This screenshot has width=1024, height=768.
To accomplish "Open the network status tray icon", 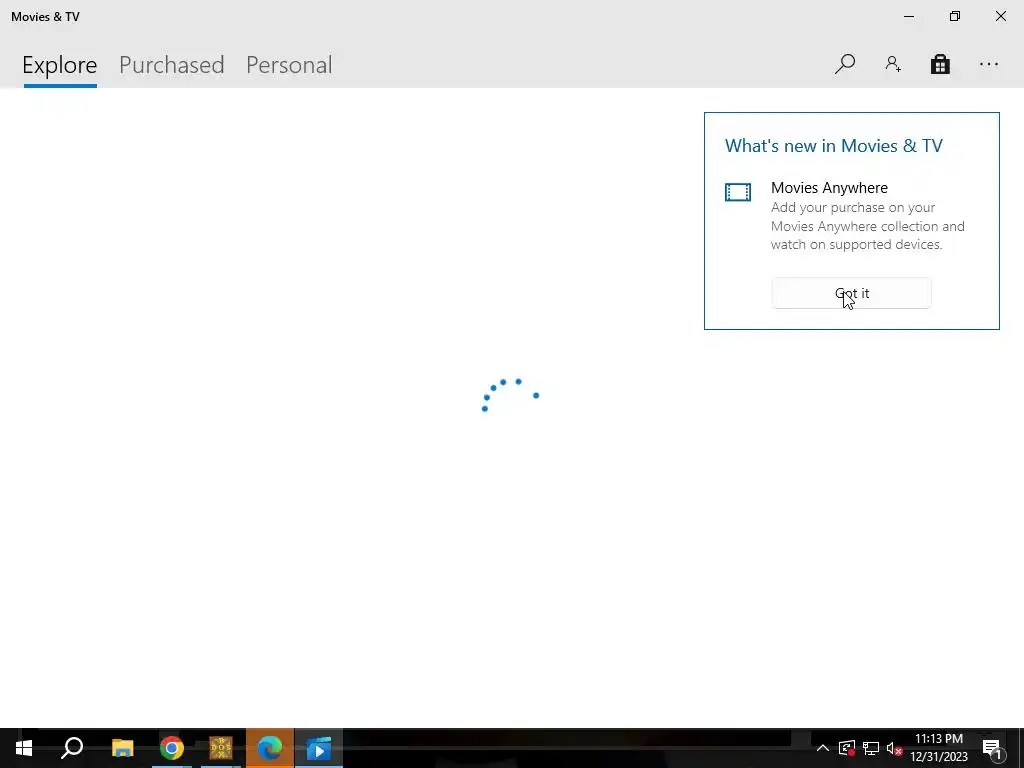I will pyautogui.click(x=871, y=748).
